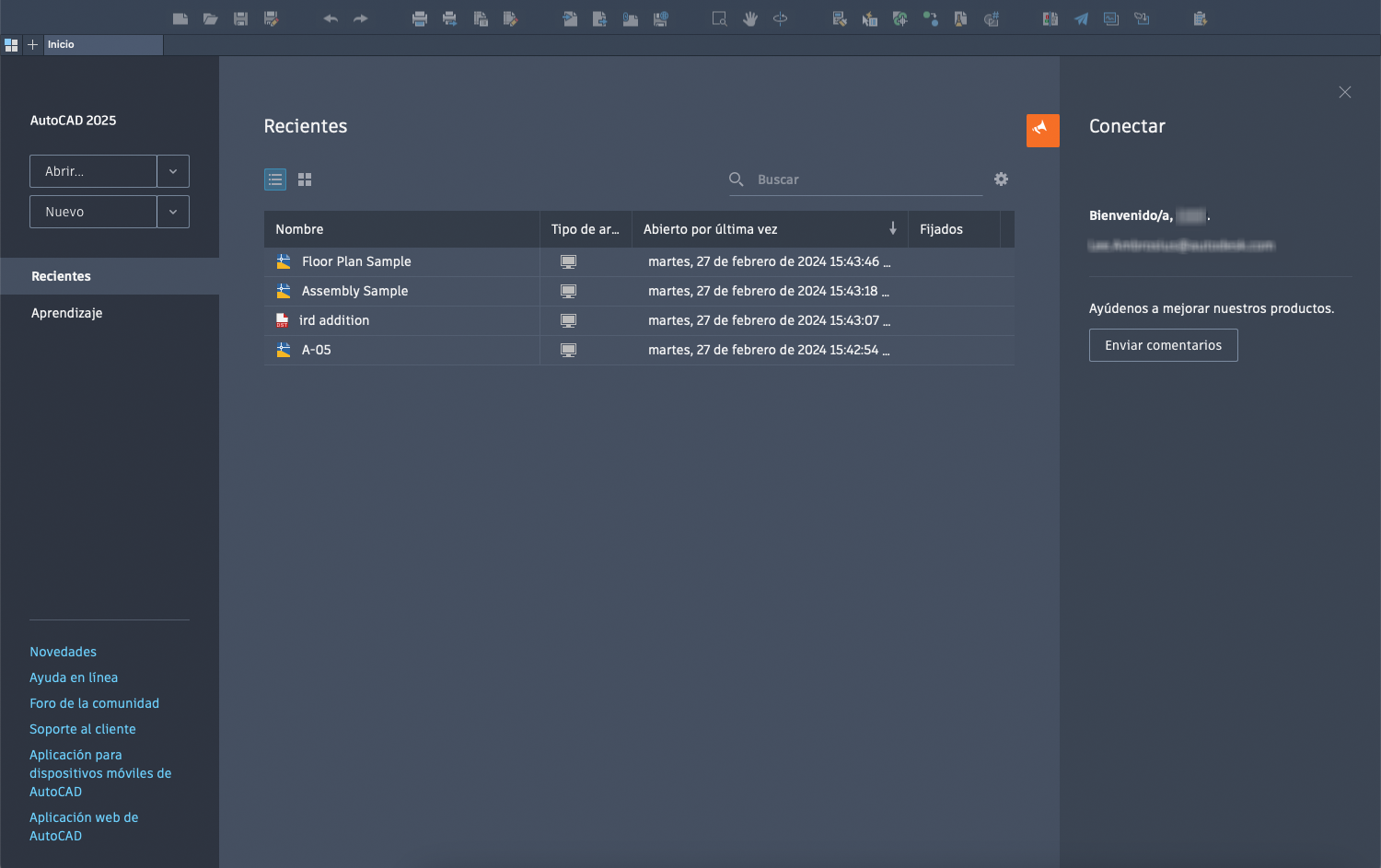Open the Recientes section in the sidebar
Viewport: 1381px width, 868px height.
click(110, 276)
